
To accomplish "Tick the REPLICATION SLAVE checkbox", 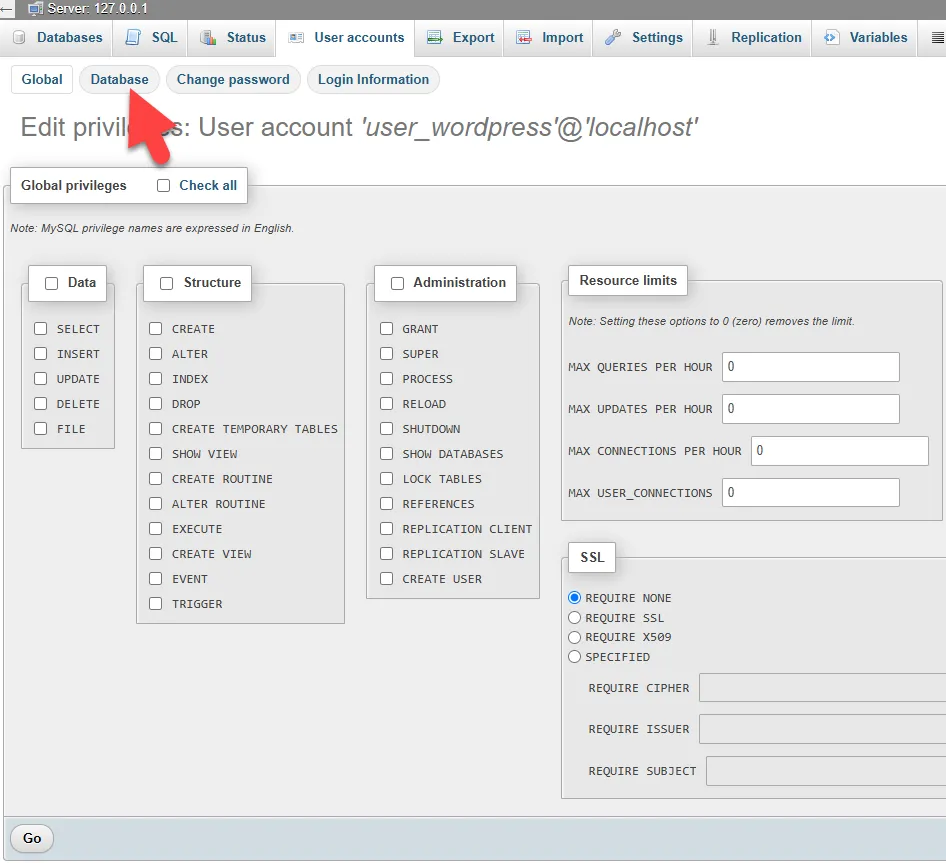I will [386, 553].
